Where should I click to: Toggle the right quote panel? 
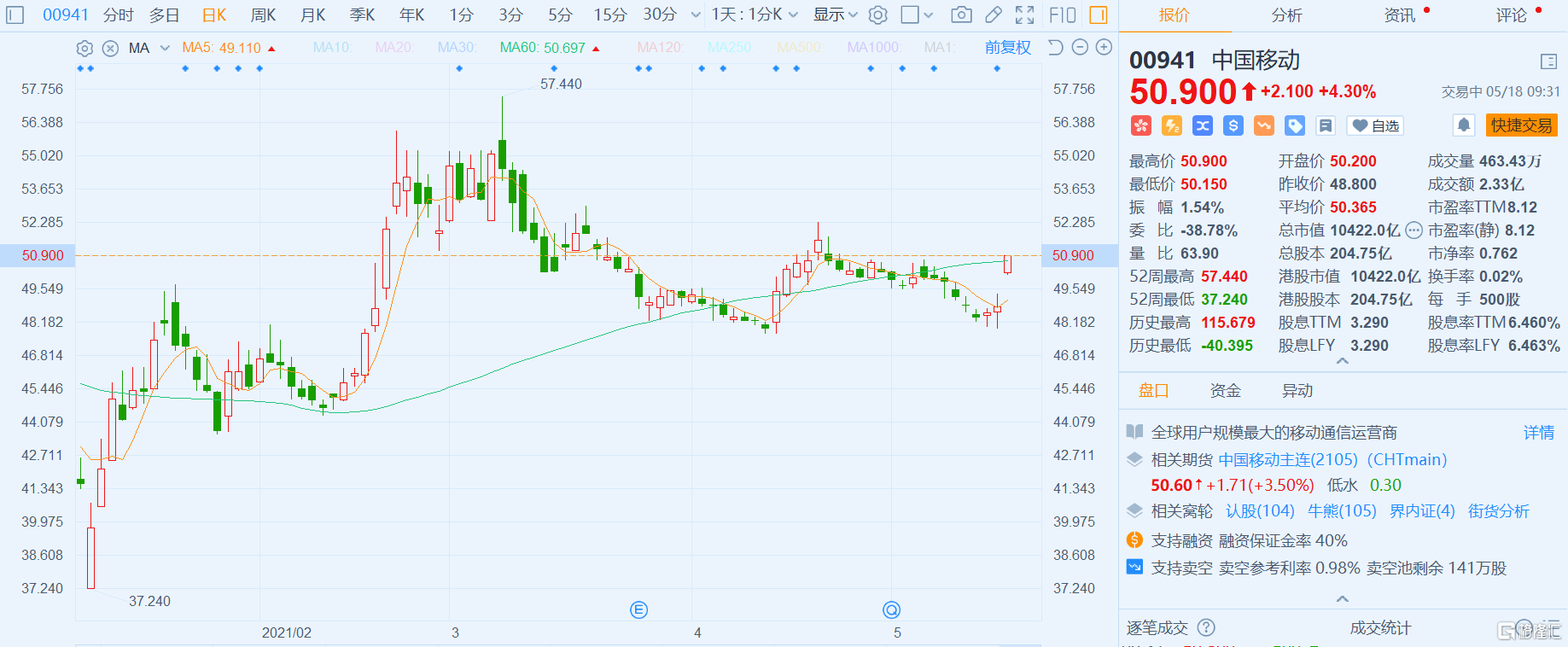[x=1099, y=15]
